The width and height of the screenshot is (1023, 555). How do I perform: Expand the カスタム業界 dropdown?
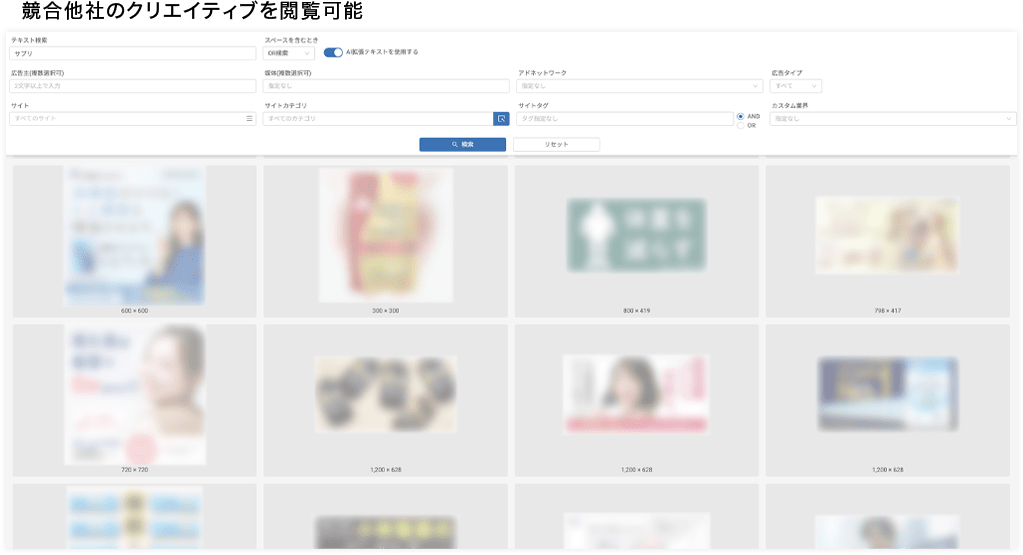click(892, 119)
